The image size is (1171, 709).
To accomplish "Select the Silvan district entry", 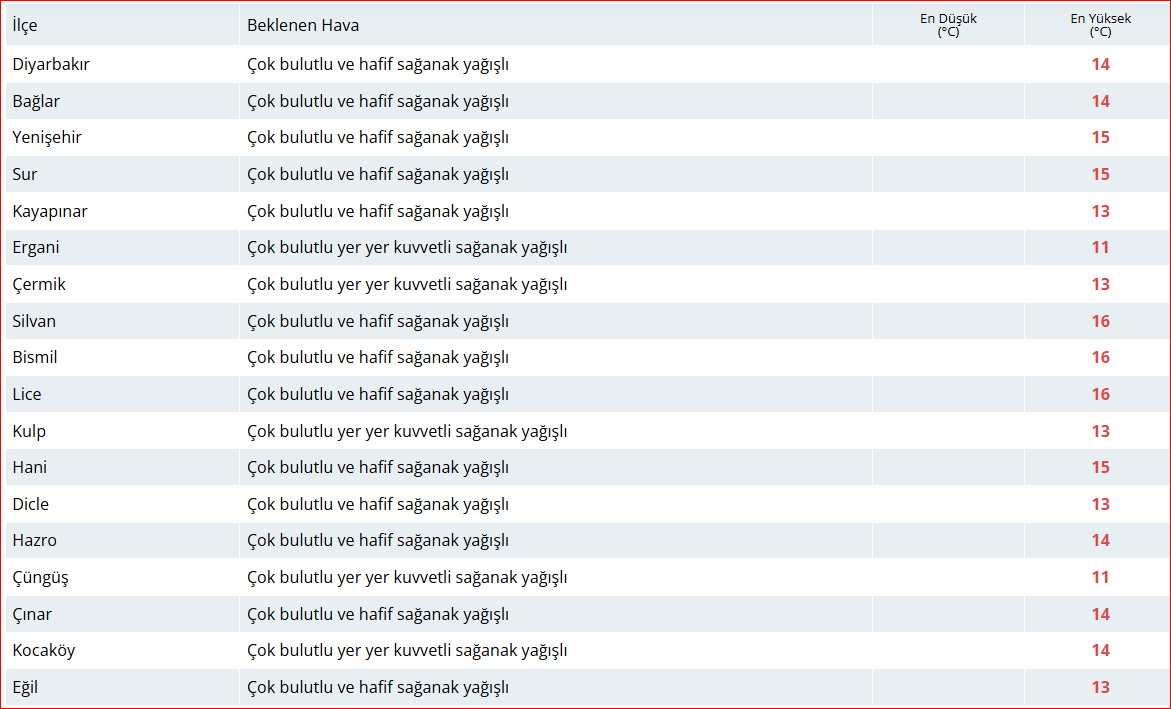I will click(x=33, y=320).
